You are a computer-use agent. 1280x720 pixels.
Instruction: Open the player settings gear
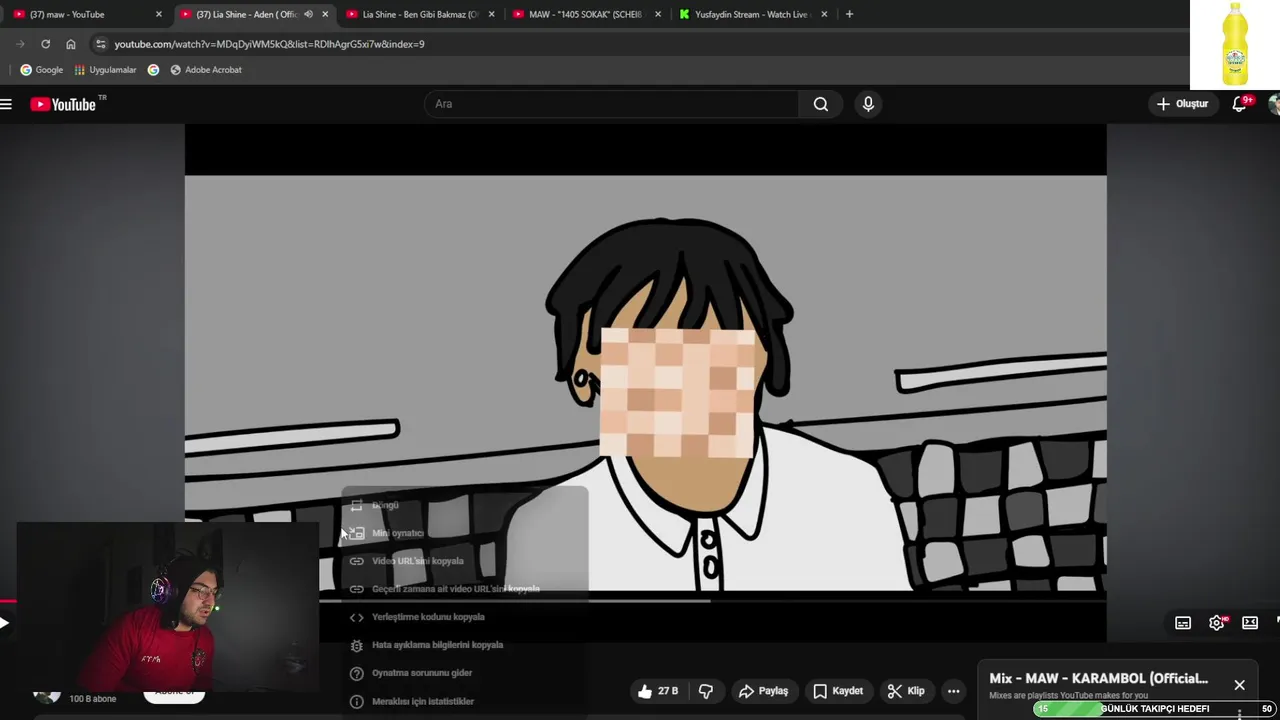pyautogui.click(x=1217, y=623)
